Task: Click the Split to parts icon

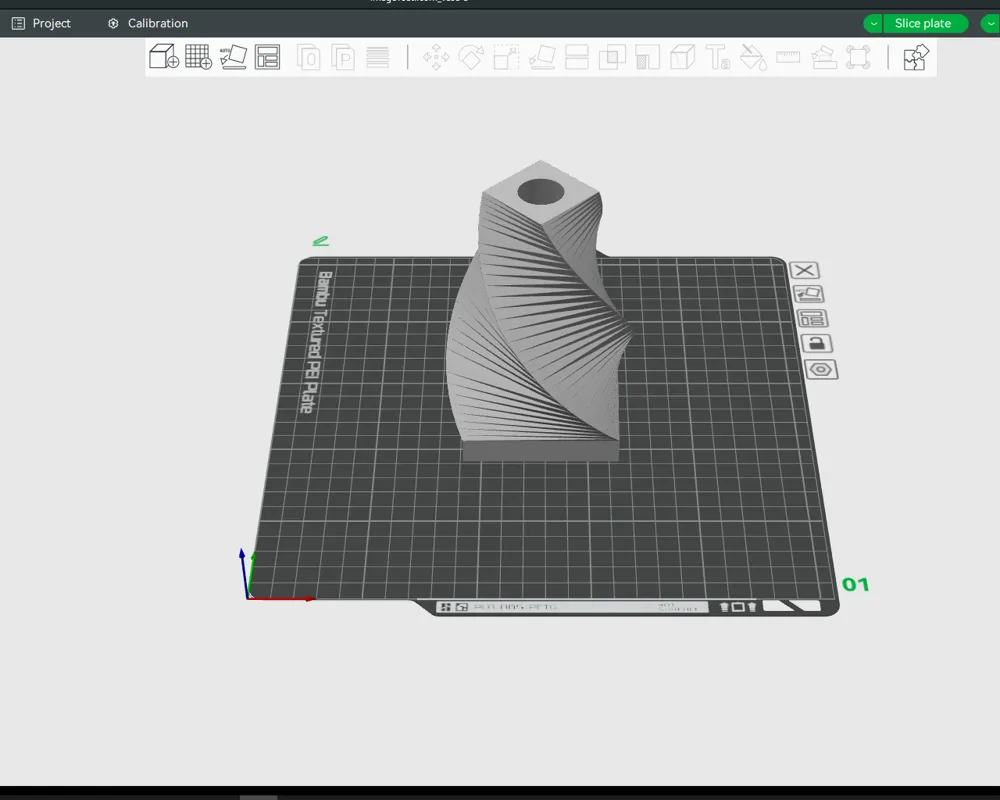Action: click(343, 57)
